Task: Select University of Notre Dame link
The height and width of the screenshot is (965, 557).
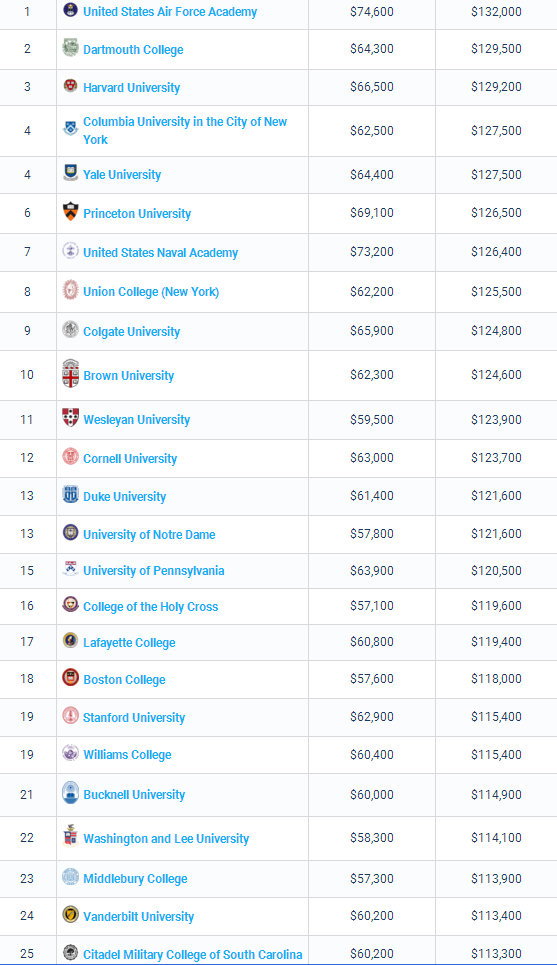Action: tap(150, 535)
